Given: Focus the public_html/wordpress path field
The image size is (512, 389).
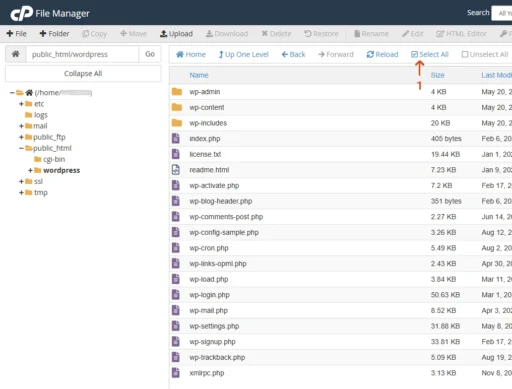Looking at the screenshot, I should point(82,54).
